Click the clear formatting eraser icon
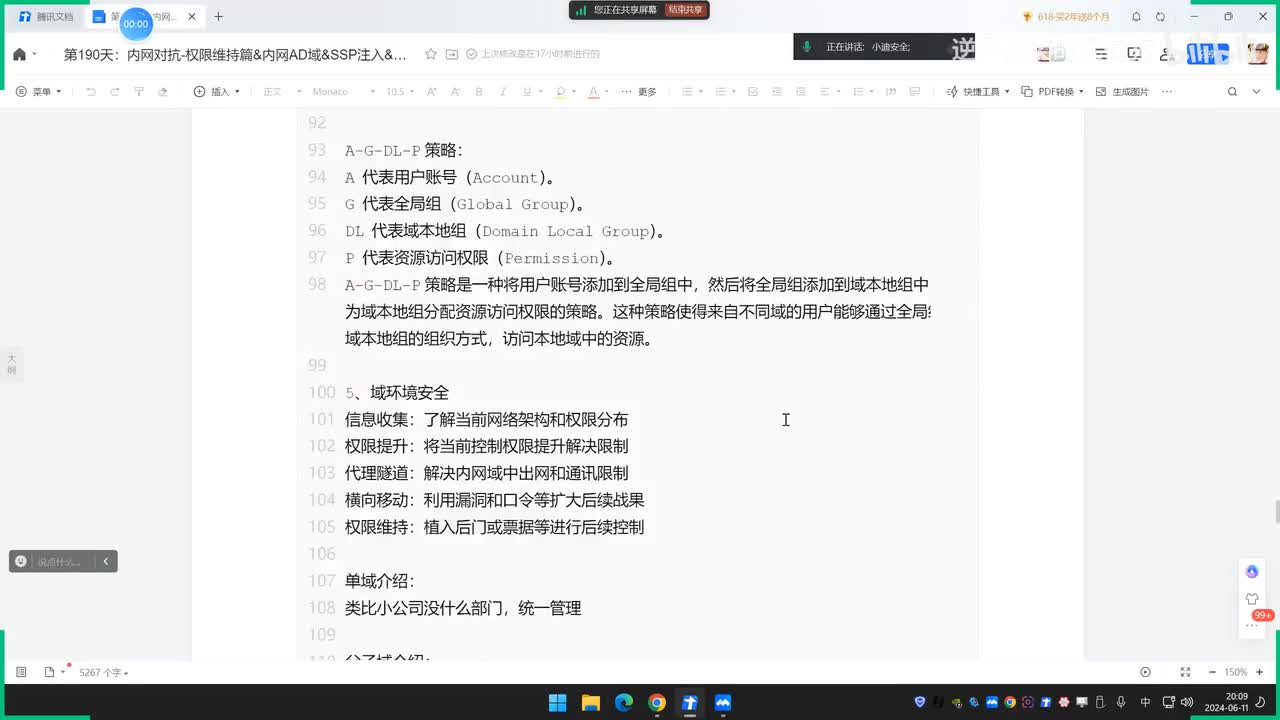This screenshot has width=1280, height=720. tap(163, 91)
